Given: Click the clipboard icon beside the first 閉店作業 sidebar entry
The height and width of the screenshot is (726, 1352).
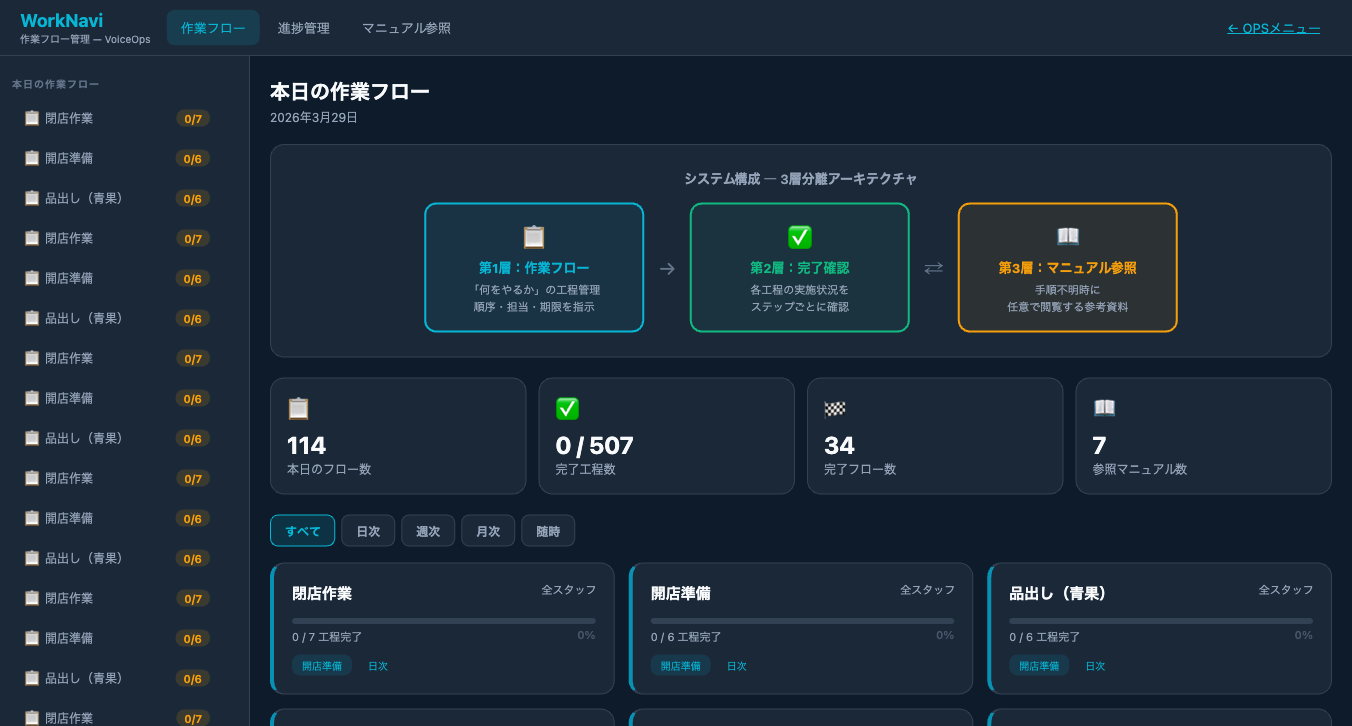Looking at the screenshot, I should click(31, 118).
